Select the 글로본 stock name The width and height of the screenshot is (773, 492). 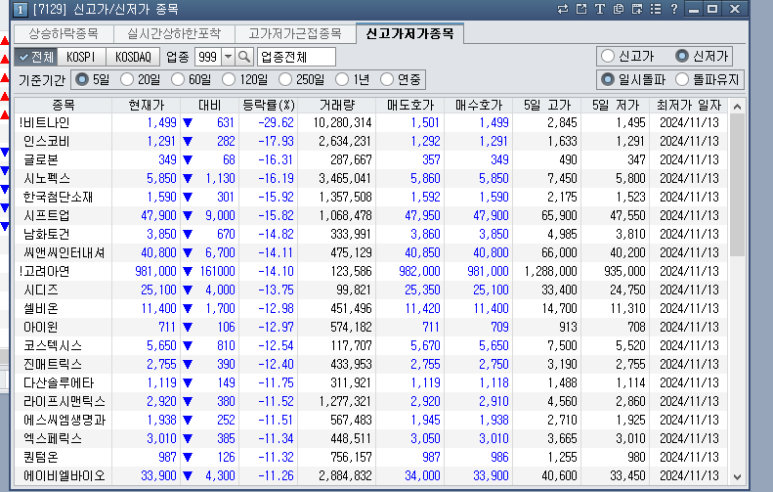pos(41,160)
